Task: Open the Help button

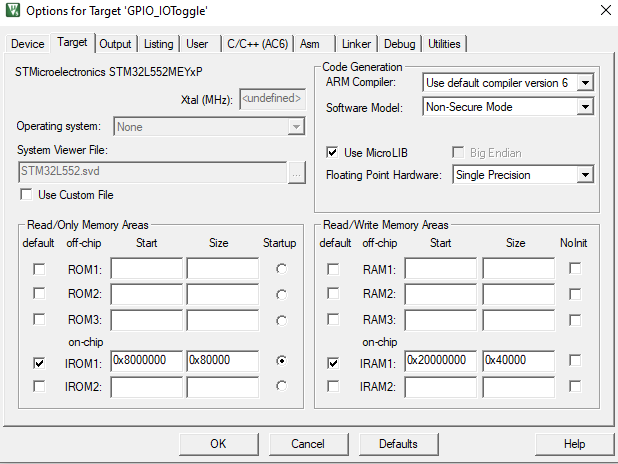Action: [575, 444]
